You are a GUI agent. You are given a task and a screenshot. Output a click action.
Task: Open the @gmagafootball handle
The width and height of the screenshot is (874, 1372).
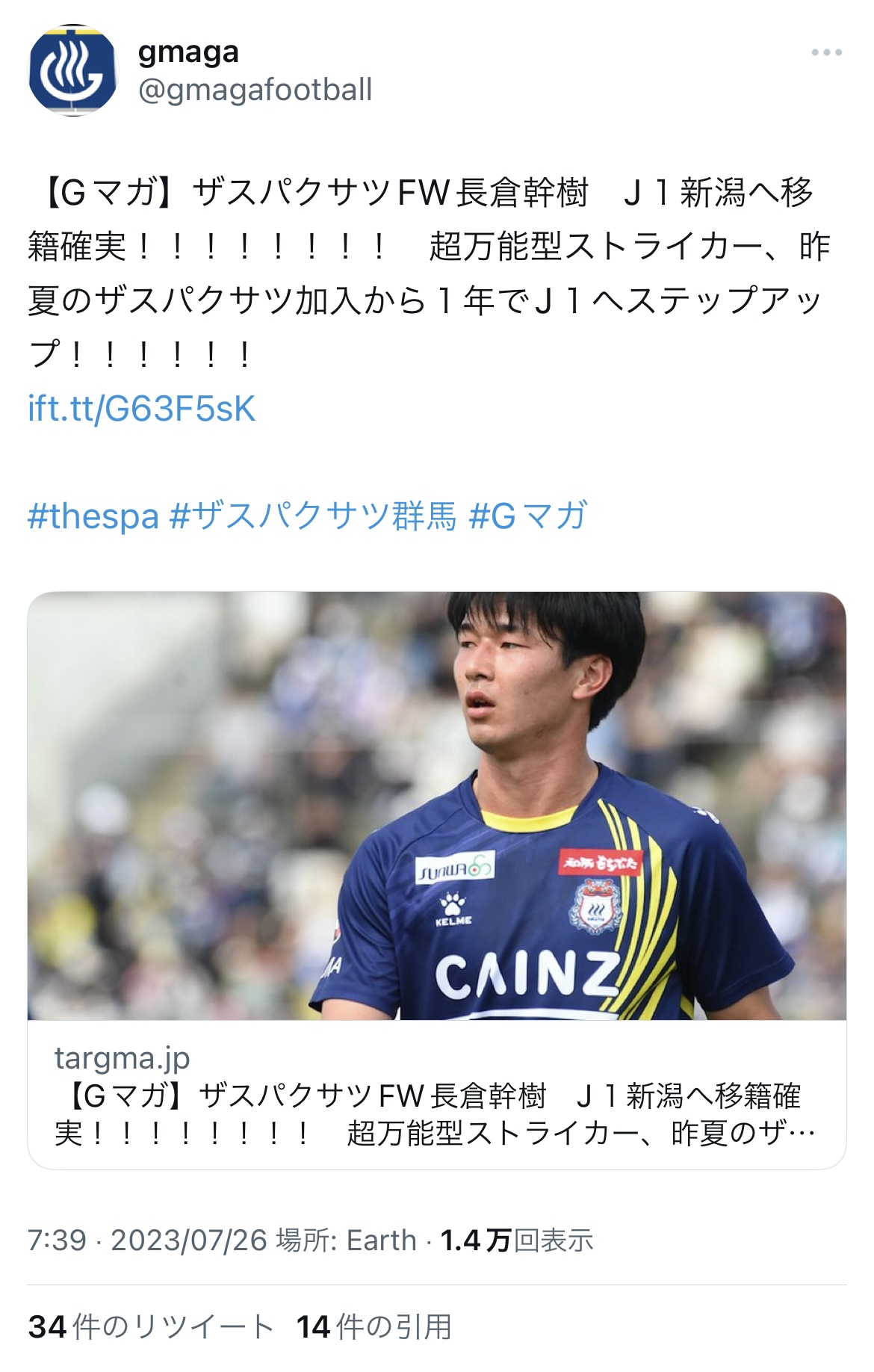coord(255,90)
